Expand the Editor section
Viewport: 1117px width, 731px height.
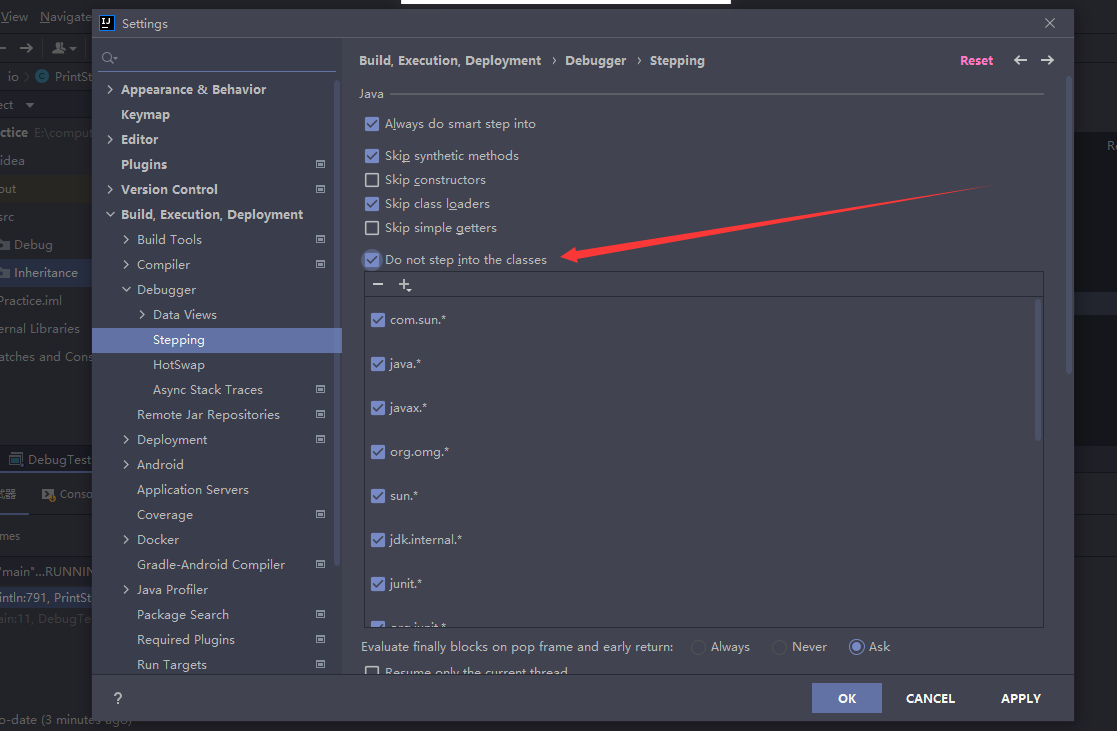[x=110, y=139]
